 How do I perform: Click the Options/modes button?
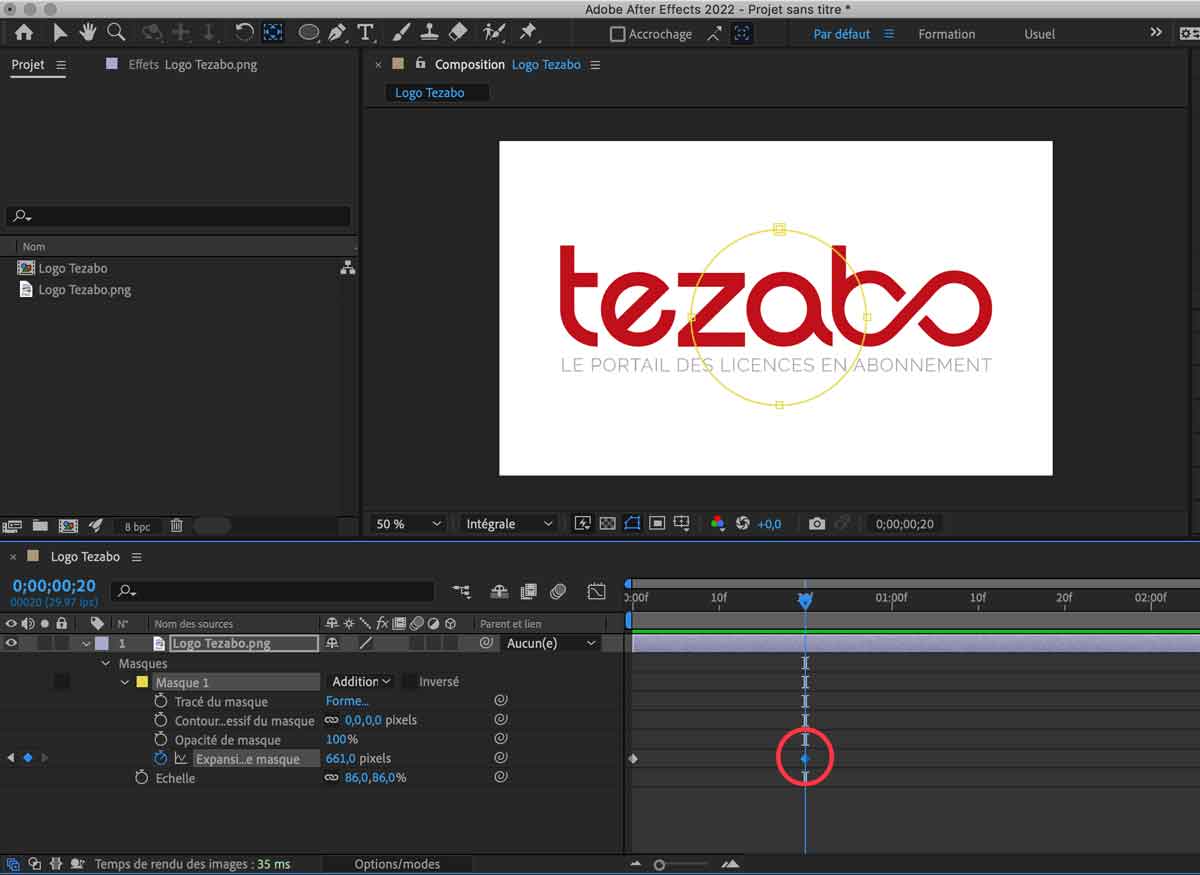pos(397,864)
